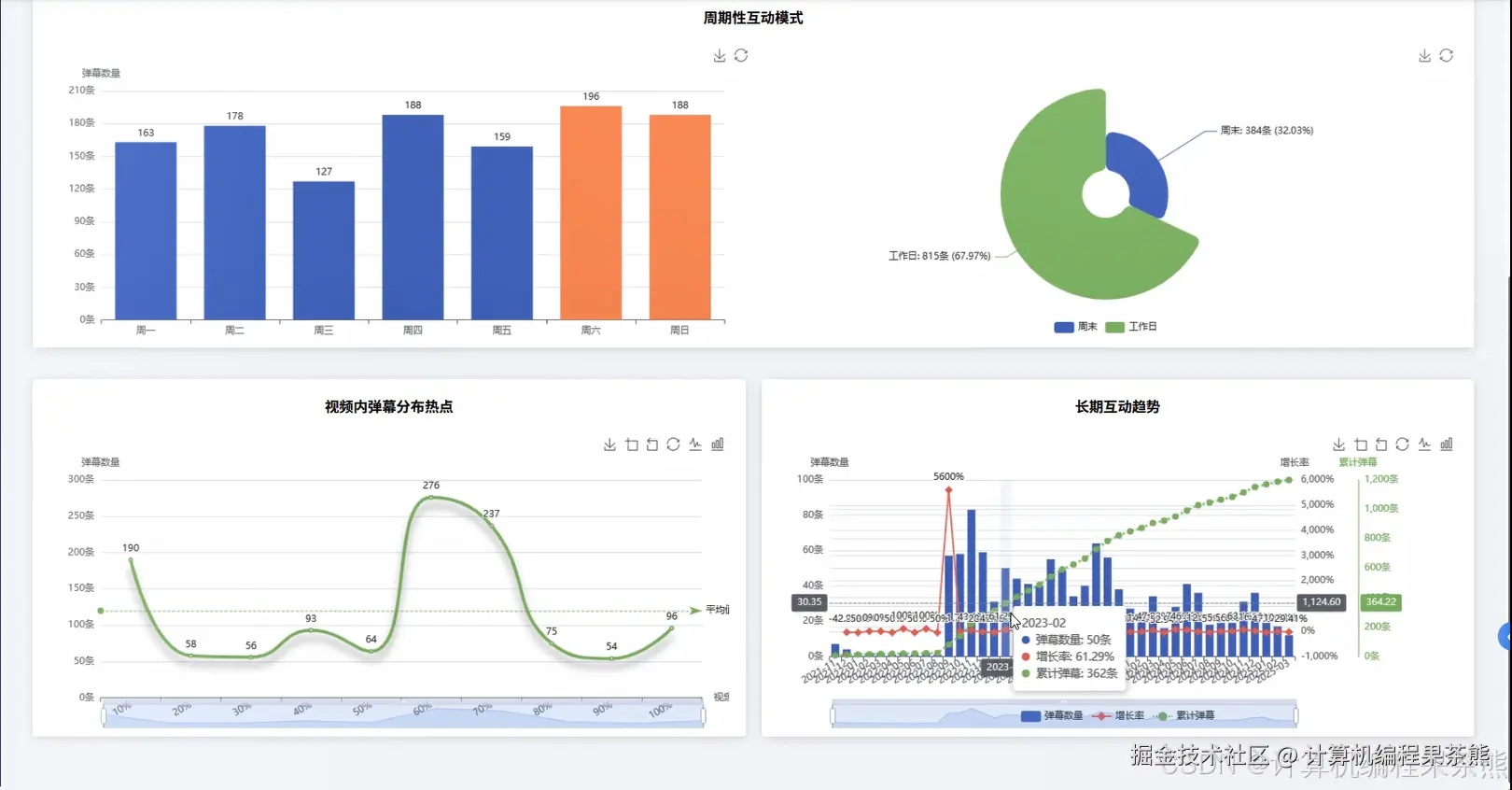Toggle the 工作日 legend series in pie chart
The image size is (1512, 790).
tap(1131, 327)
